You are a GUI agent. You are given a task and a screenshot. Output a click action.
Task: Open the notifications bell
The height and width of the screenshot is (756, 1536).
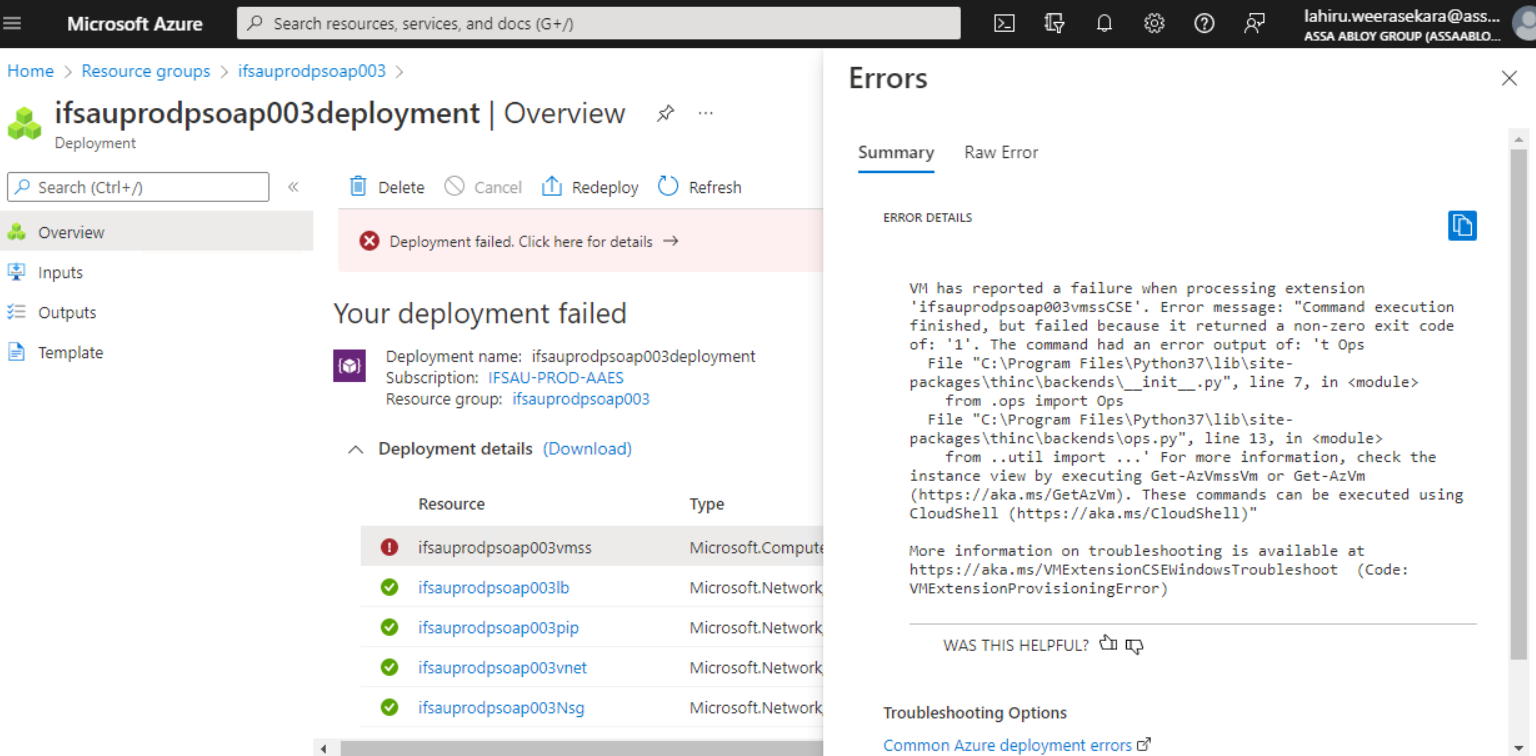[1104, 23]
